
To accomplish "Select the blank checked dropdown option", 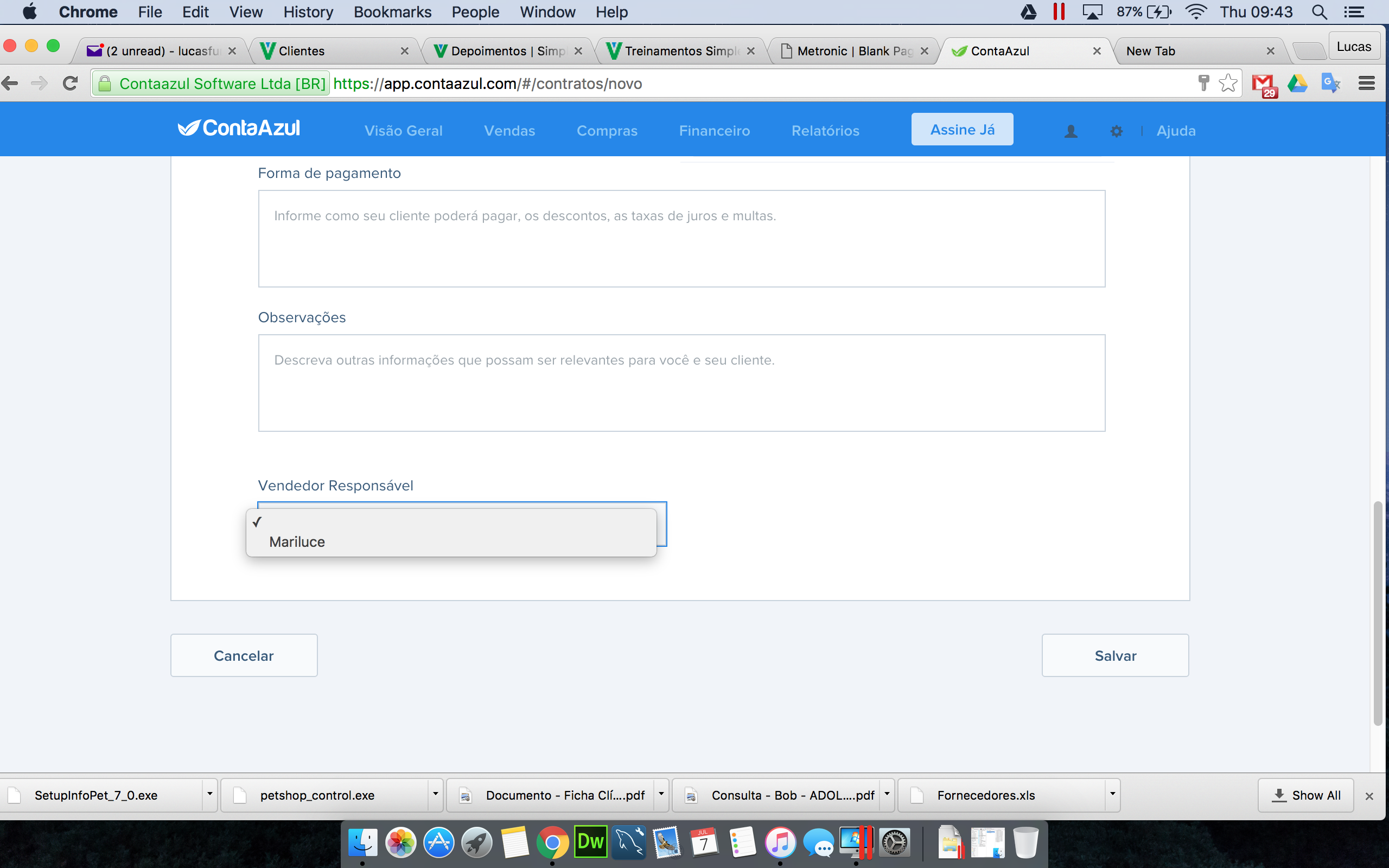I will (451, 522).
